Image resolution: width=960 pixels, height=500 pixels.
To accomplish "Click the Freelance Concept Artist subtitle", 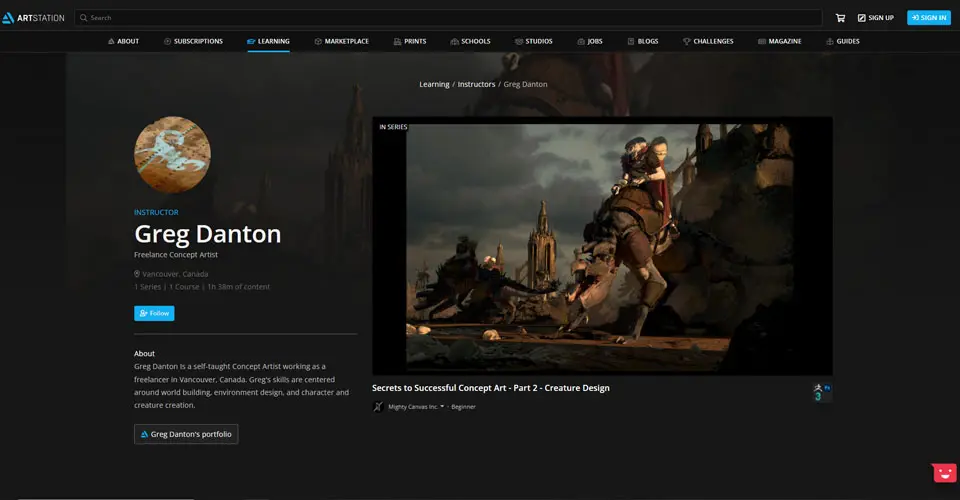I will pos(176,255).
